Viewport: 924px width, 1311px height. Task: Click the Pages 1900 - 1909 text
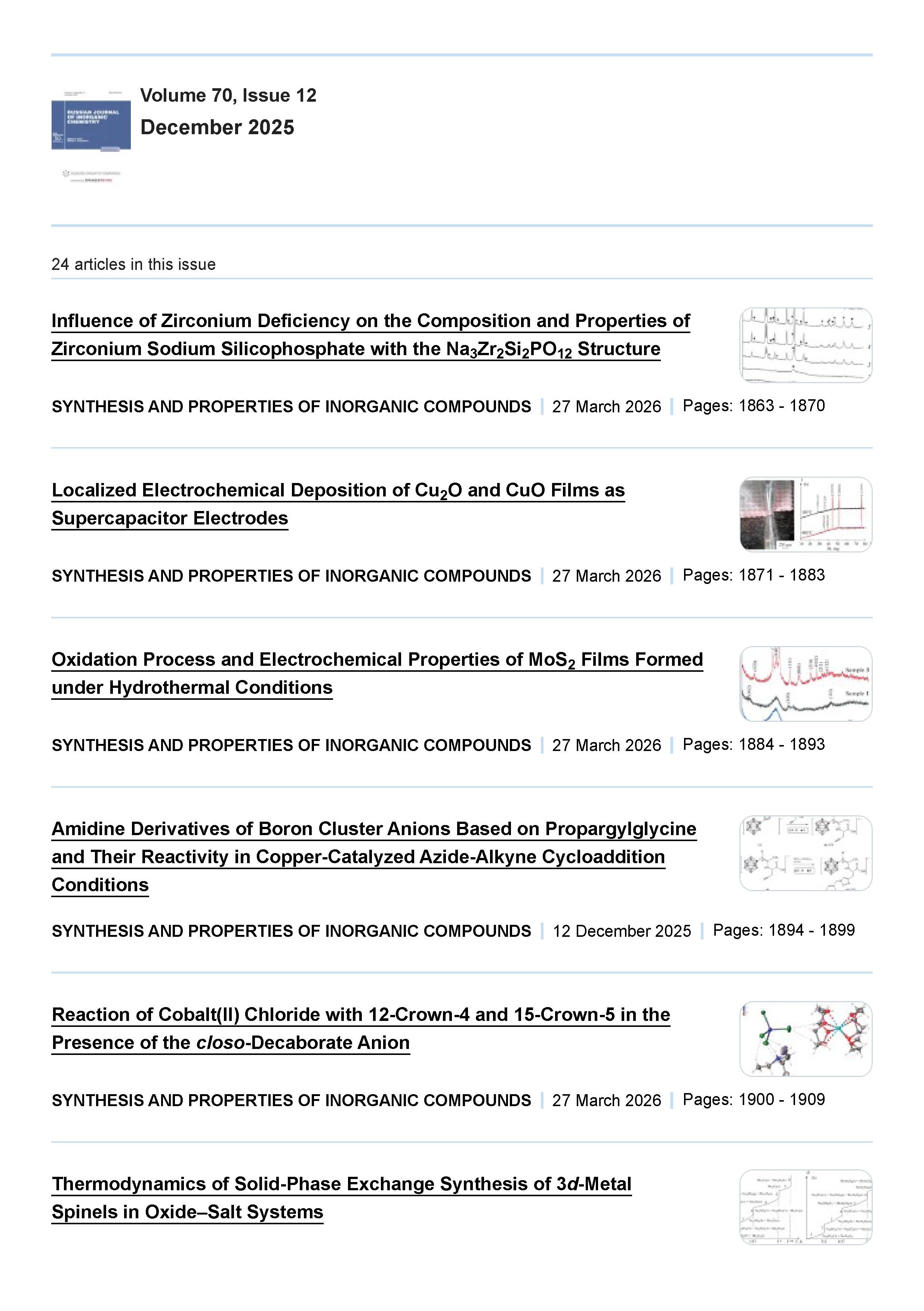coord(754,1100)
